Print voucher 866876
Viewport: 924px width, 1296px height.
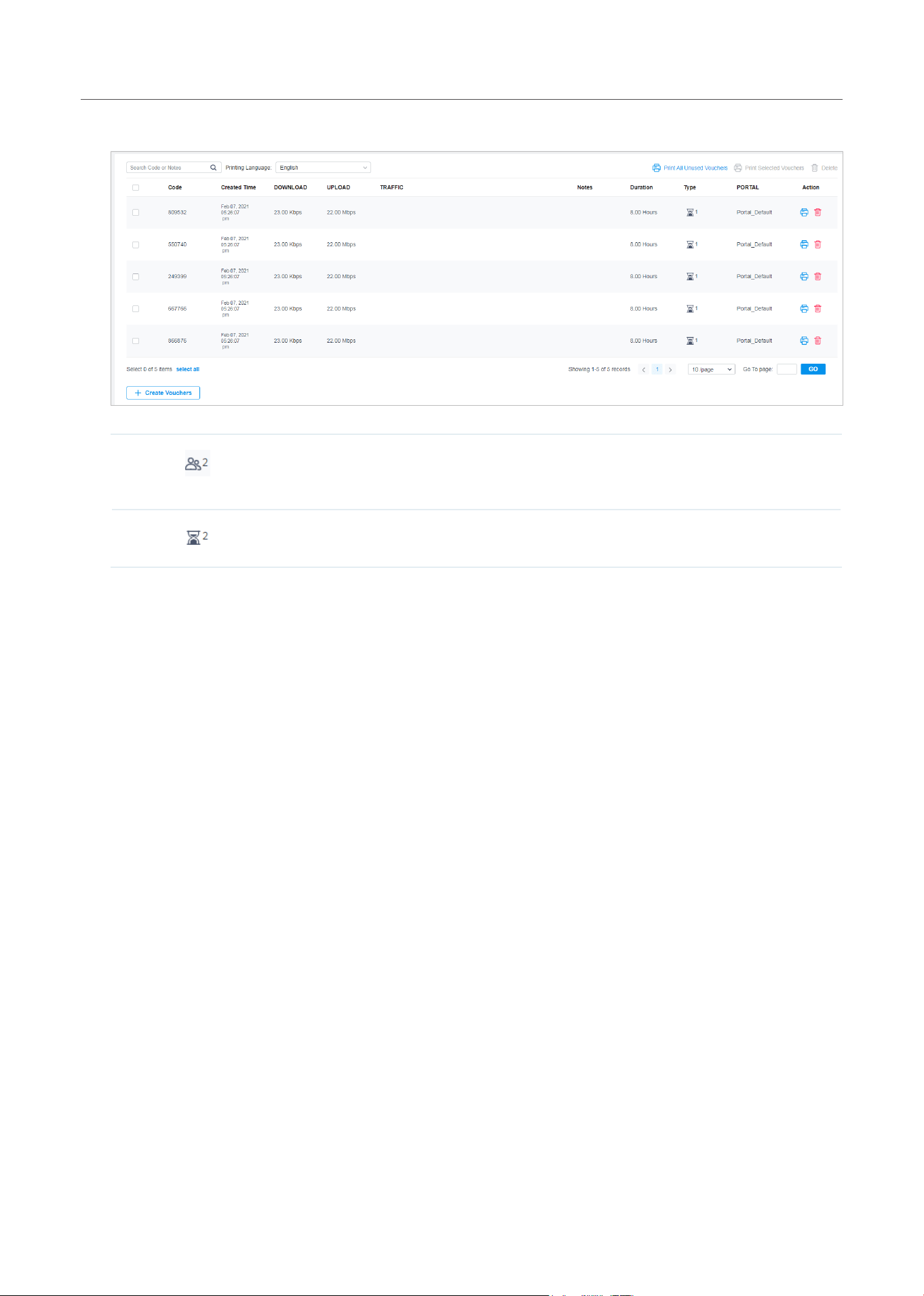point(804,341)
